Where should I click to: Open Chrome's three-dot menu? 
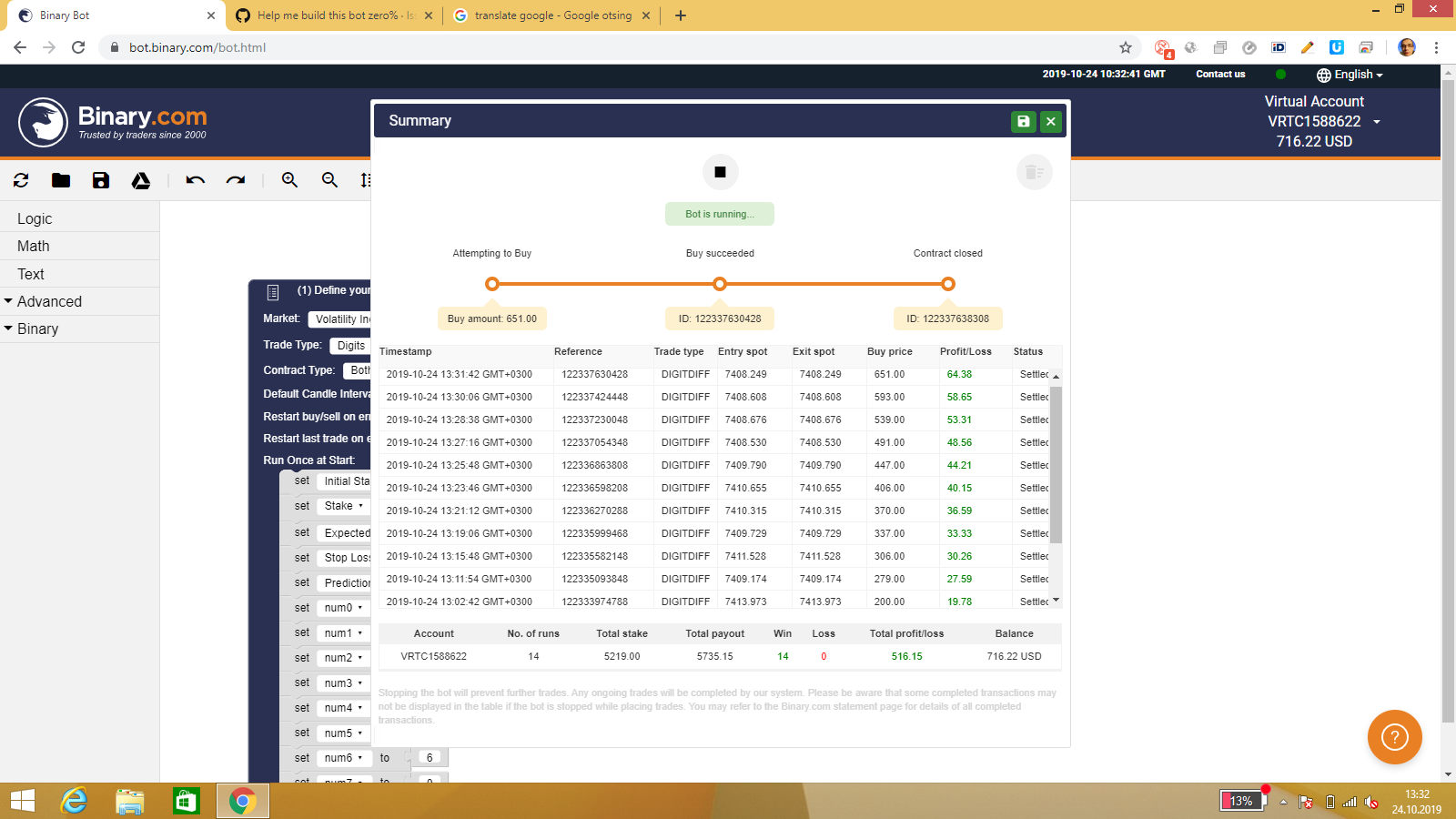(1436, 47)
